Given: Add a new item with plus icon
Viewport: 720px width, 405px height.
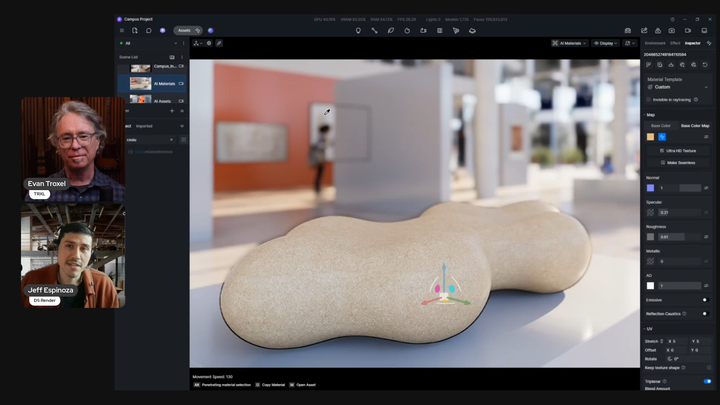Looking at the screenshot, I should point(172,111).
